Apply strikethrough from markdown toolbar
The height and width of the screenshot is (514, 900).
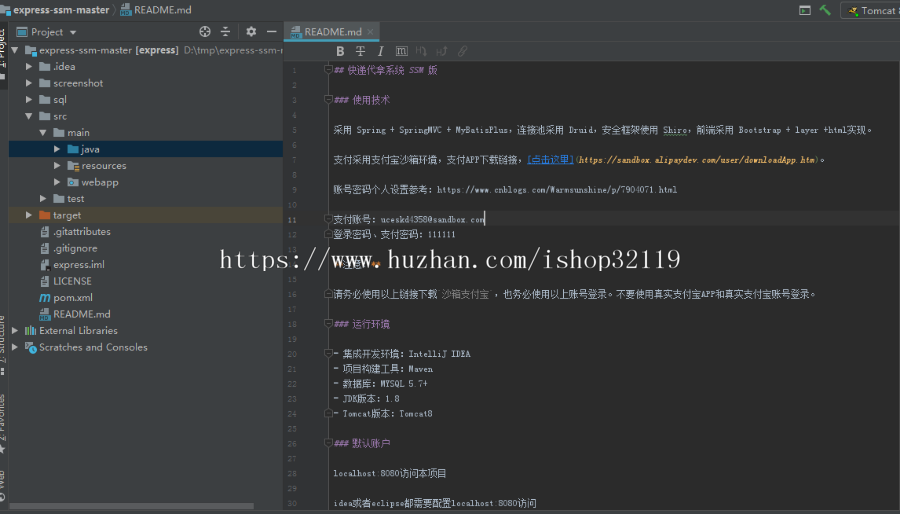point(360,52)
